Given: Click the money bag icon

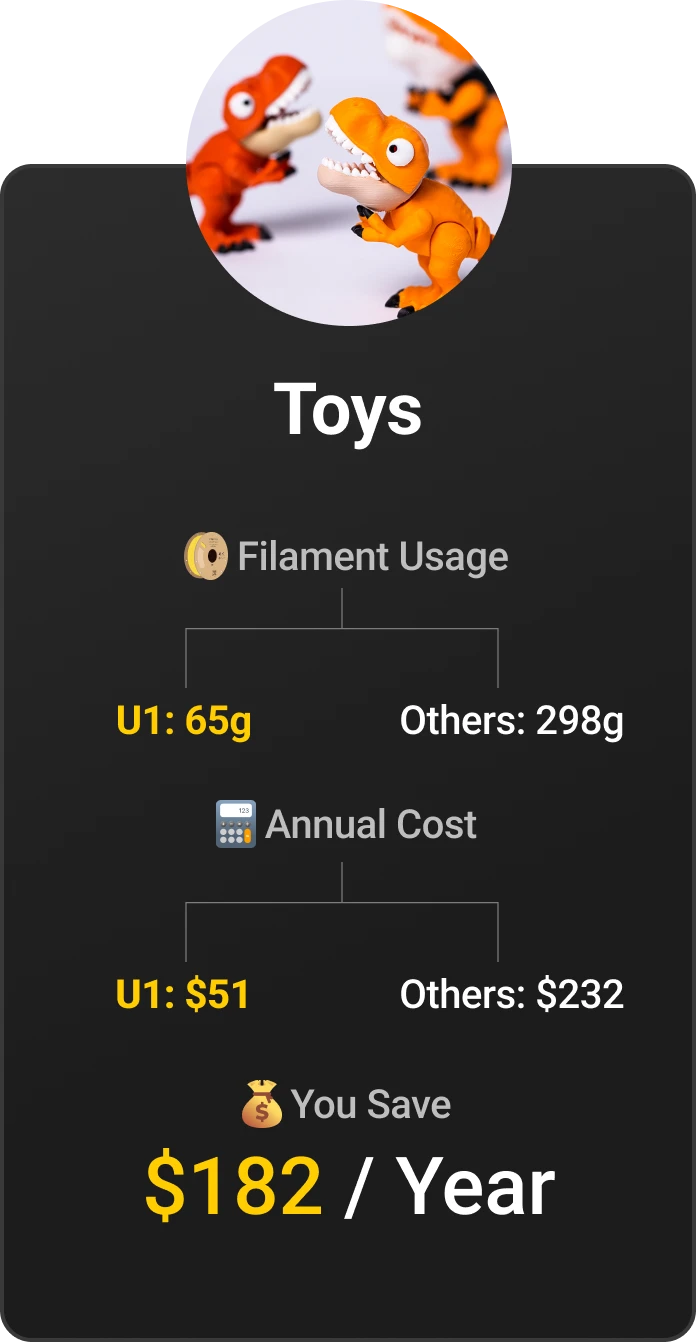Looking at the screenshot, I should click(x=262, y=1105).
